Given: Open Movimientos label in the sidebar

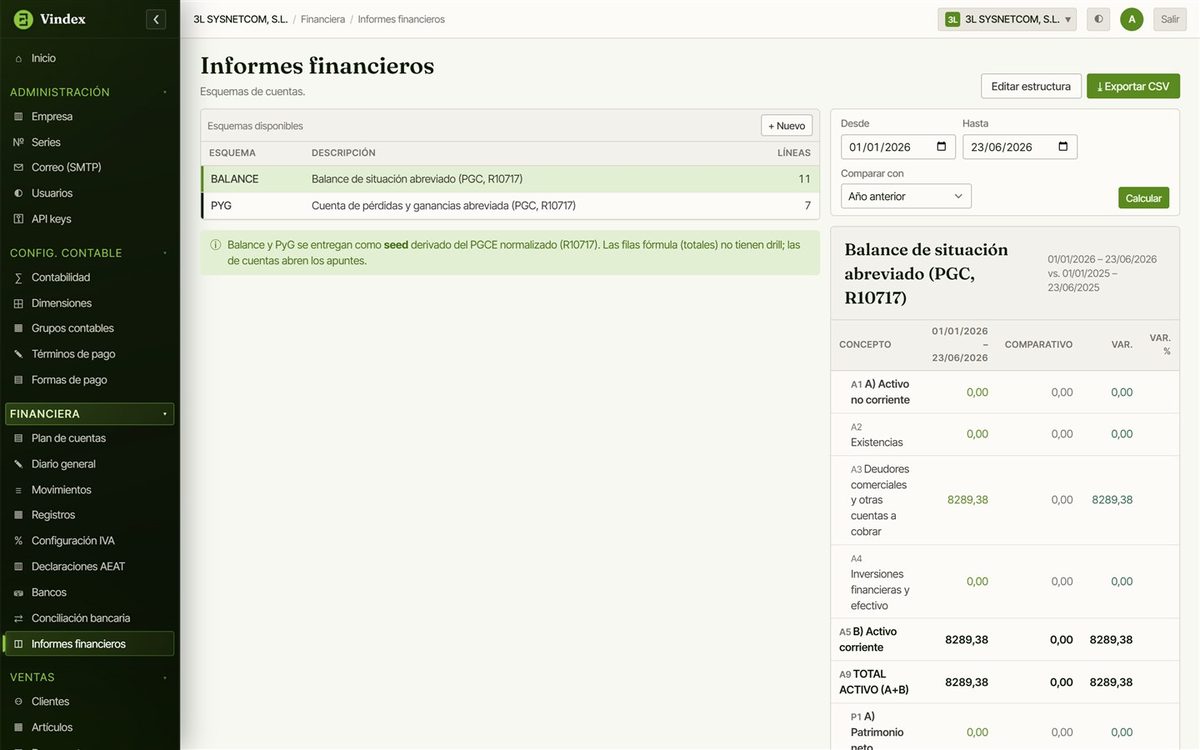Looking at the screenshot, I should [x=61, y=490].
